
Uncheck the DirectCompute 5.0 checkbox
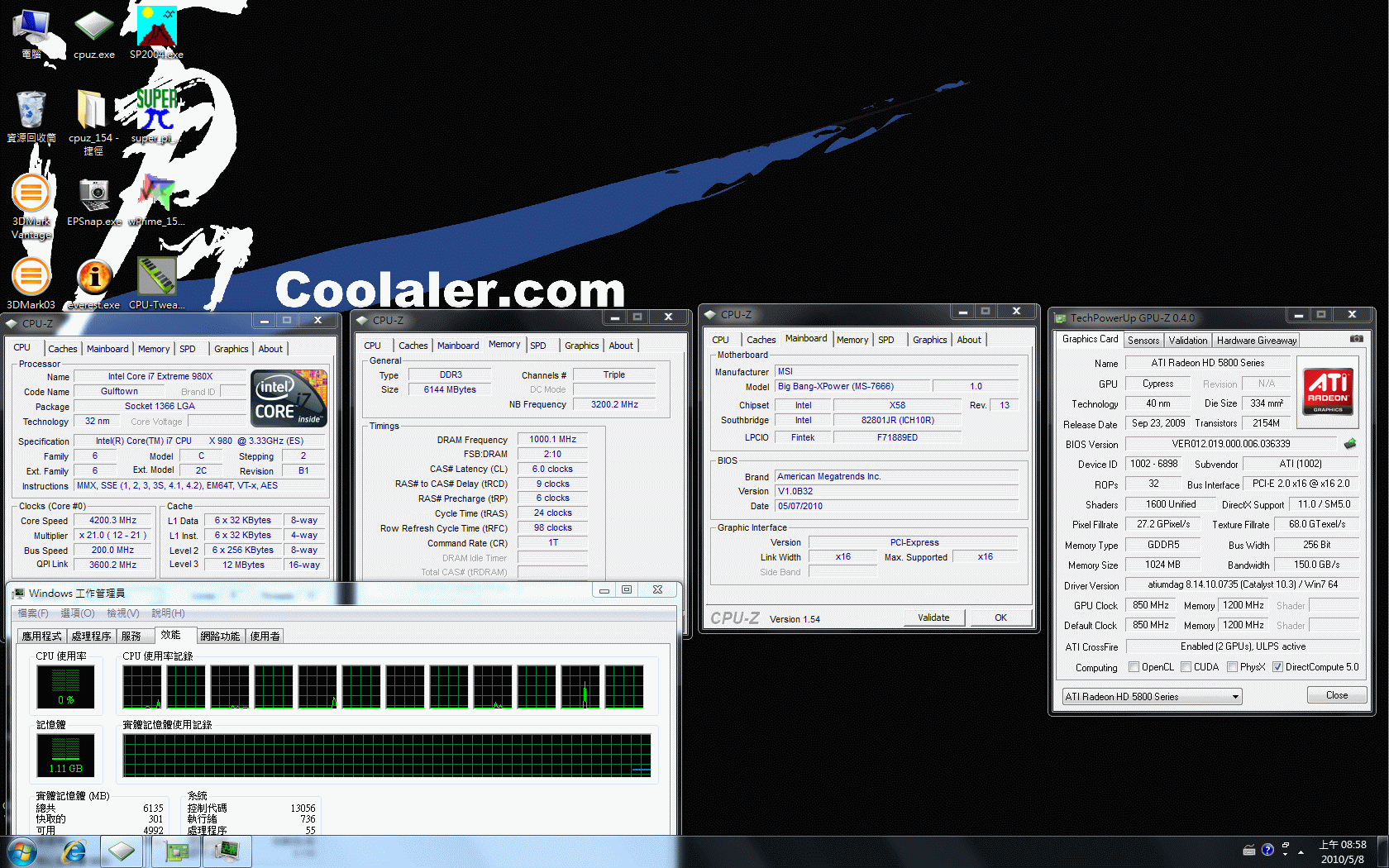pos(1278,667)
